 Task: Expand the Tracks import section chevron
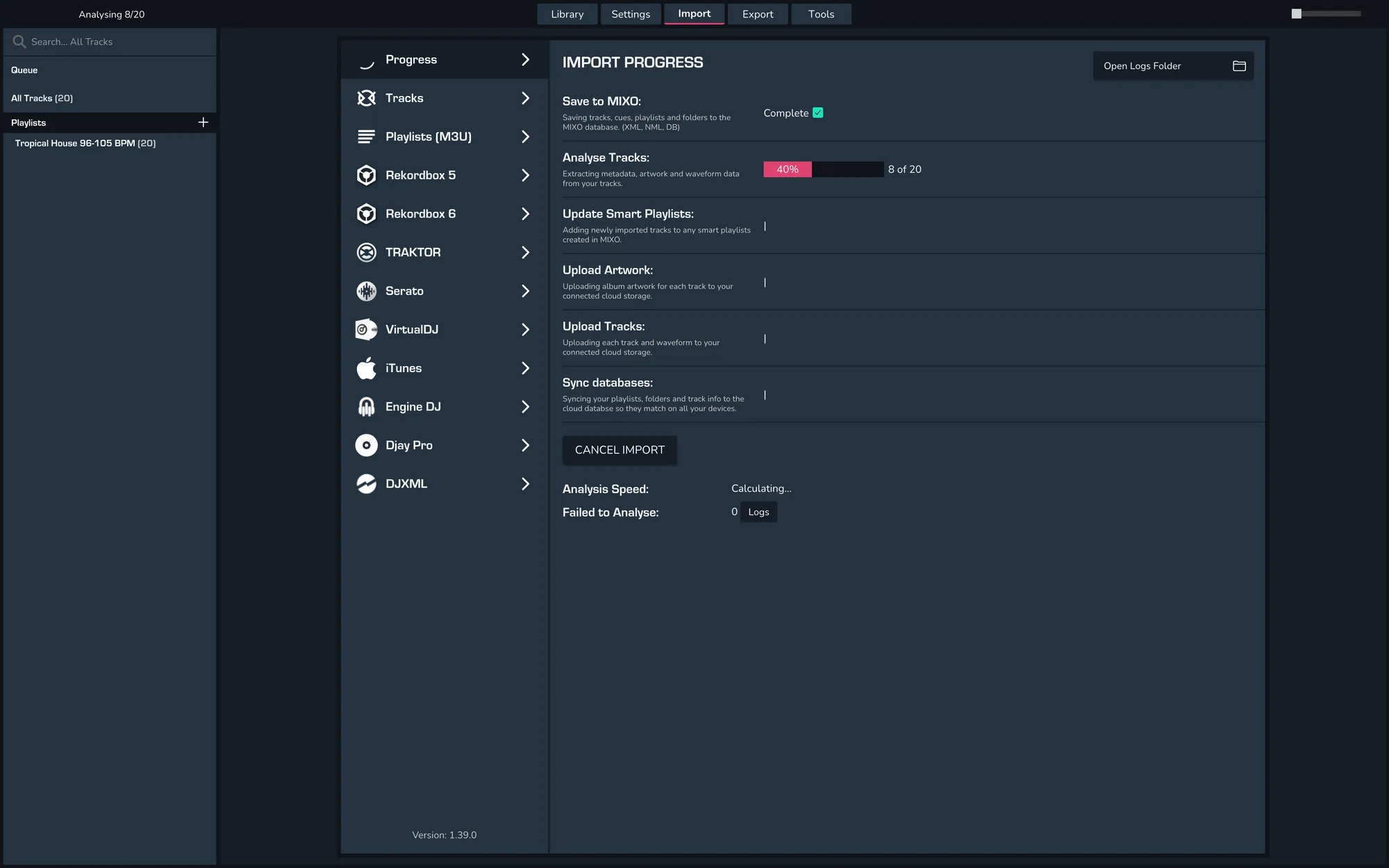(525, 98)
